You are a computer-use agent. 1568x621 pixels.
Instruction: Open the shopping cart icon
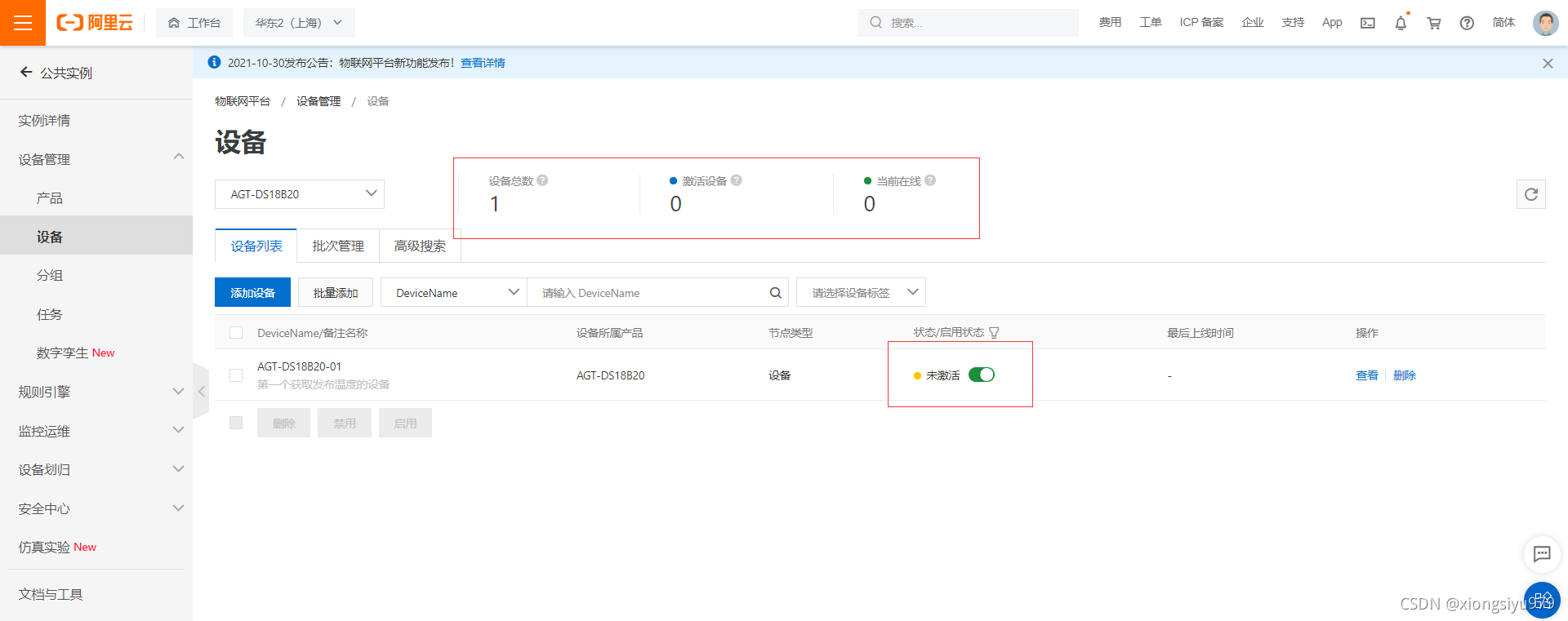1434,23
